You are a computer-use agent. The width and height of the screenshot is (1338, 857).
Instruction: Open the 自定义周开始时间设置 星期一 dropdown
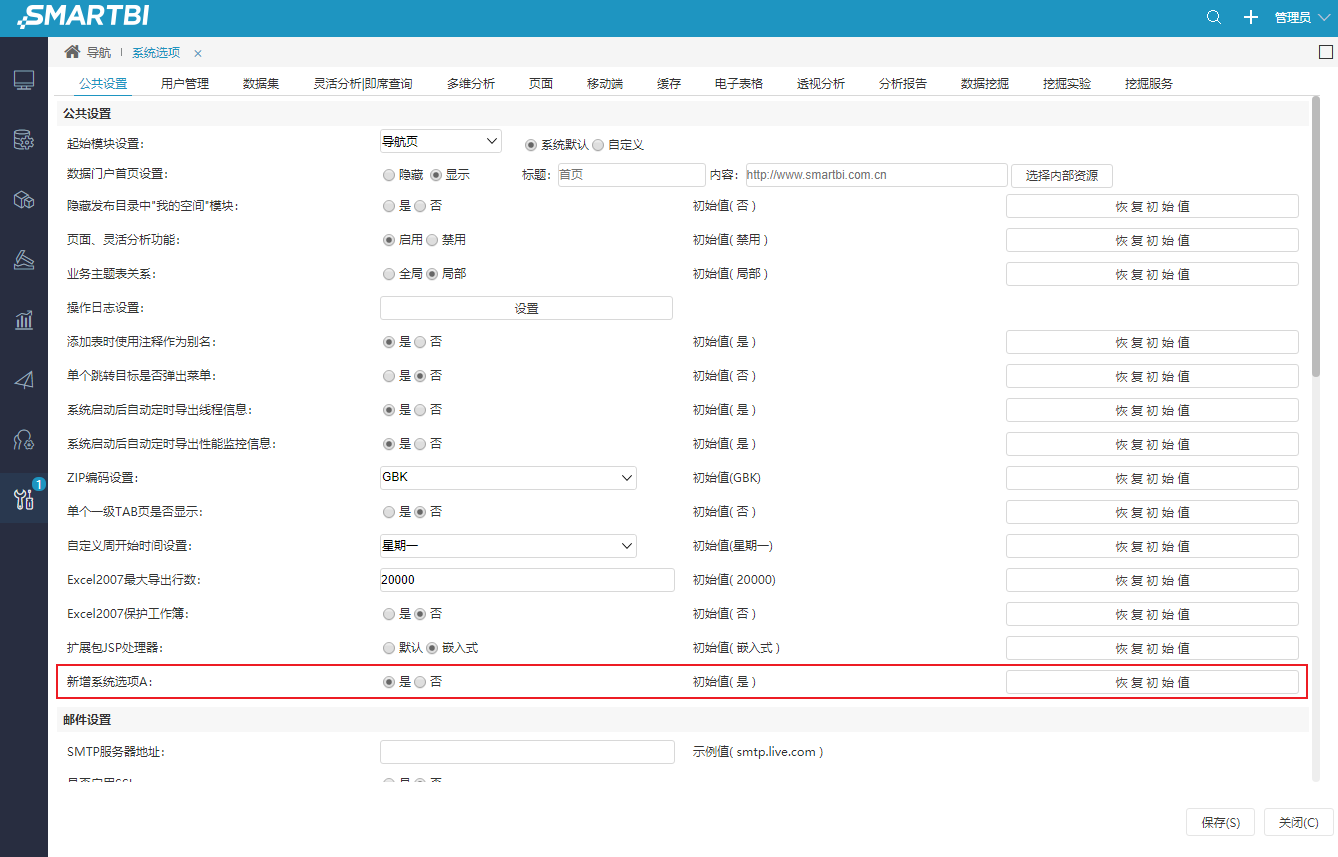pos(508,546)
